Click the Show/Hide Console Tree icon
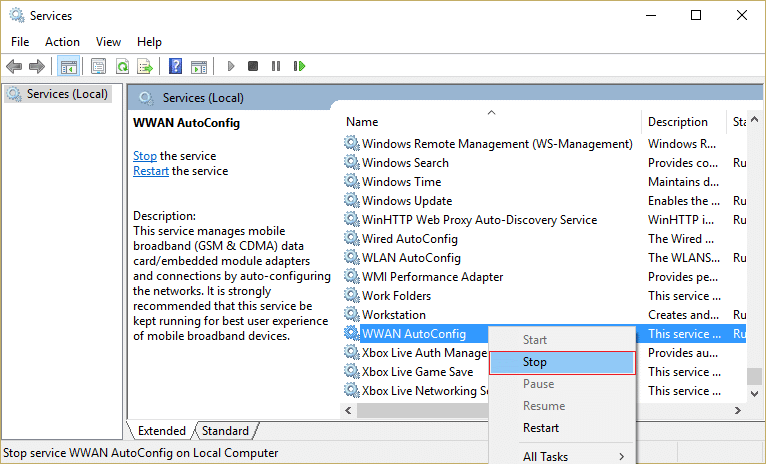The image size is (766, 464). pos(69,67)
